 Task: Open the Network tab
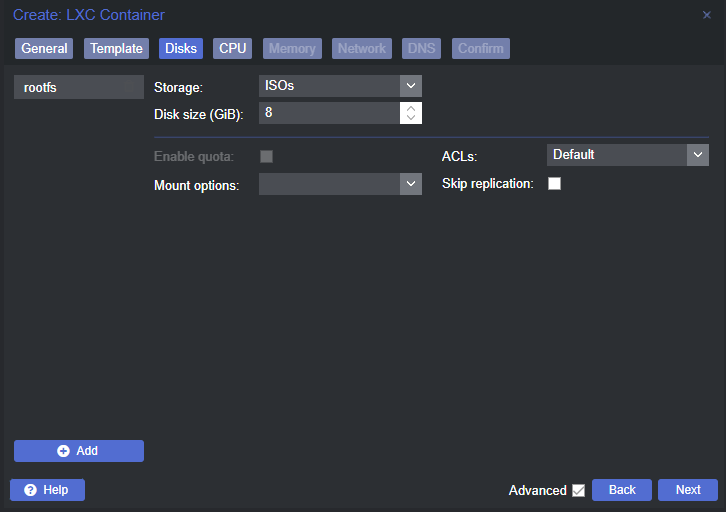[362, 49]
